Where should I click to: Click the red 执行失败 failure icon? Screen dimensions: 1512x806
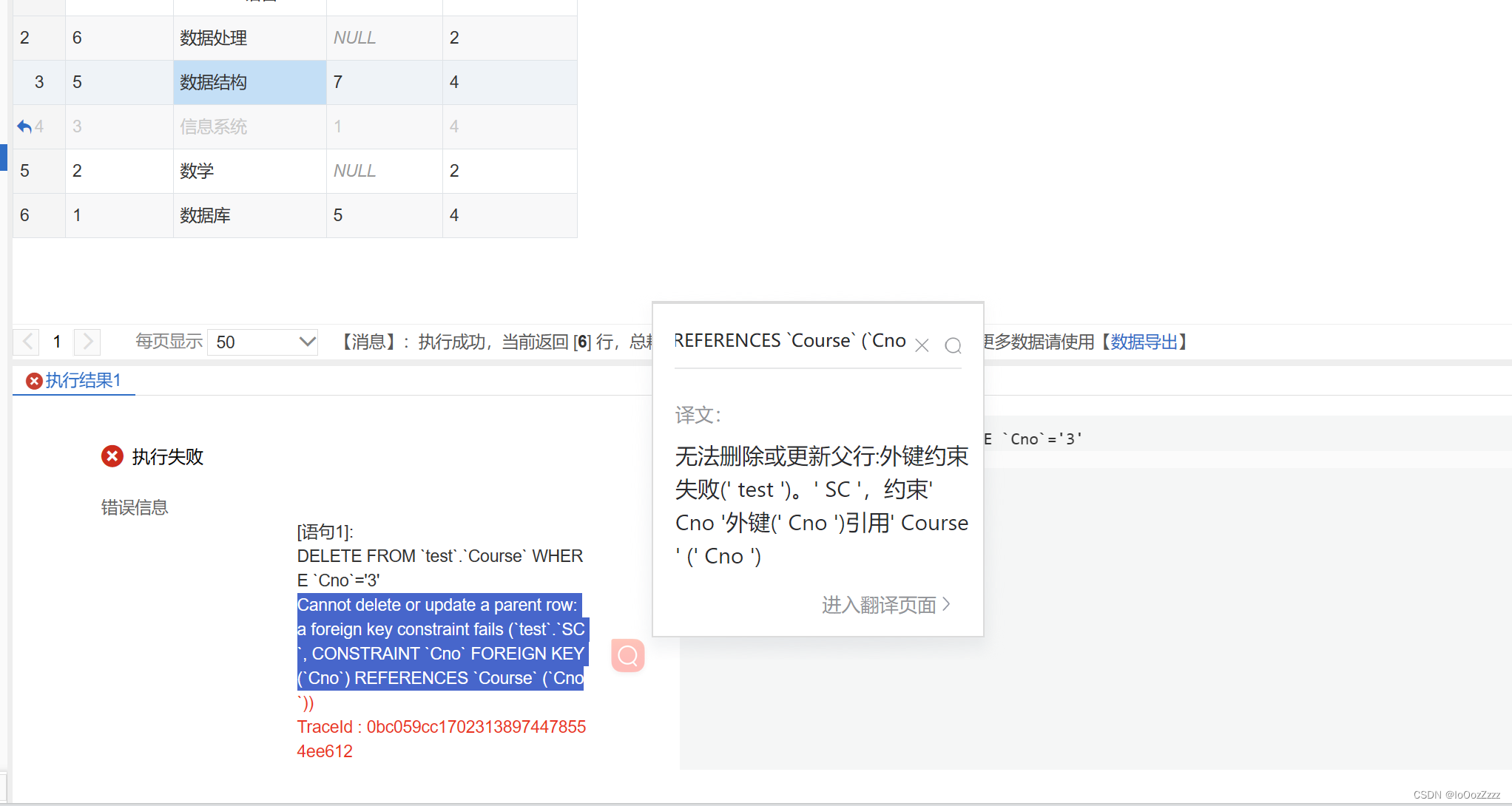[112, 456]
